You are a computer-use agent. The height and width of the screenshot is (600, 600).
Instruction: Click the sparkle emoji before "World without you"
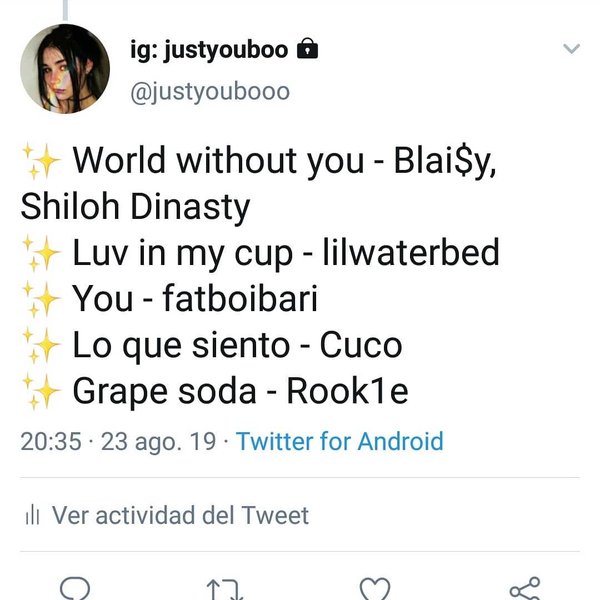(42, 159)
